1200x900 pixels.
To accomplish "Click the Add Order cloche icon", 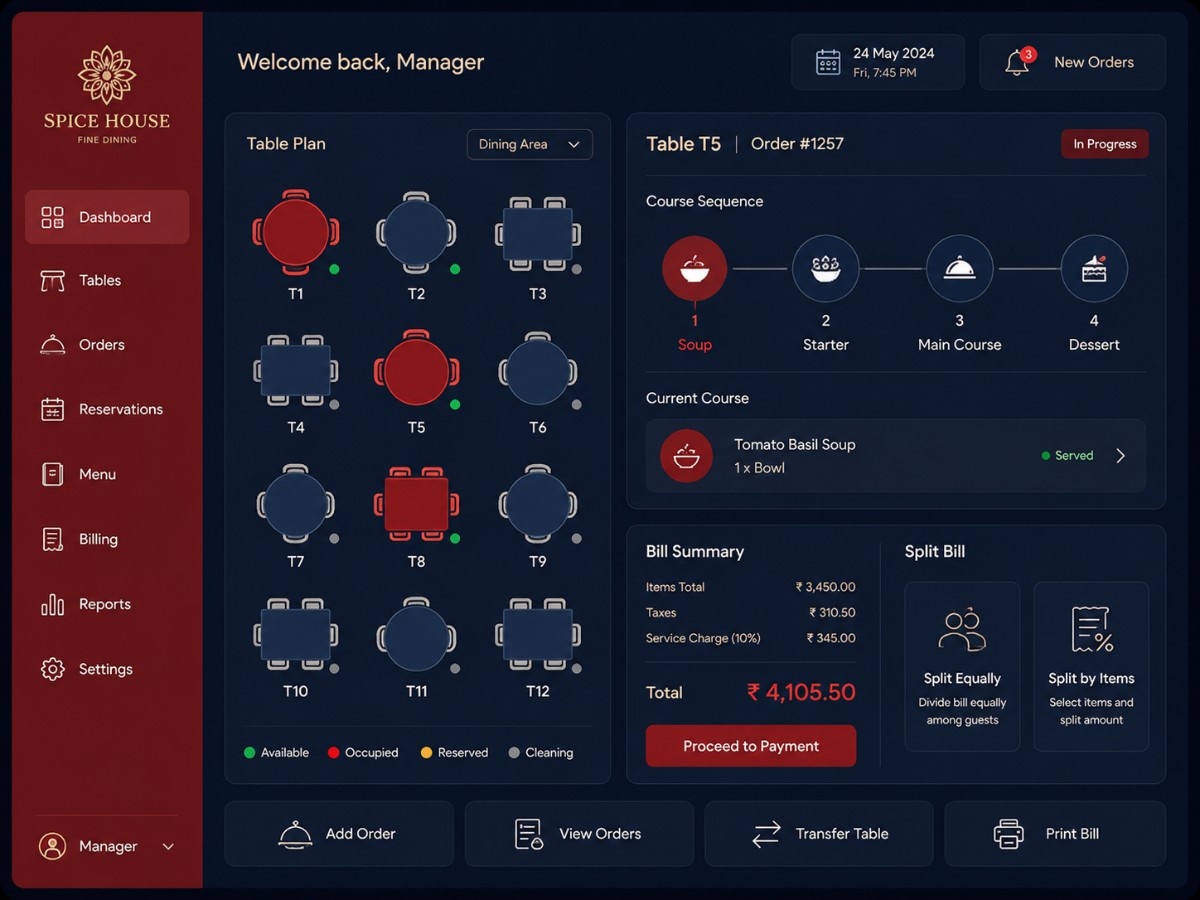I will (x=295, y=834).
